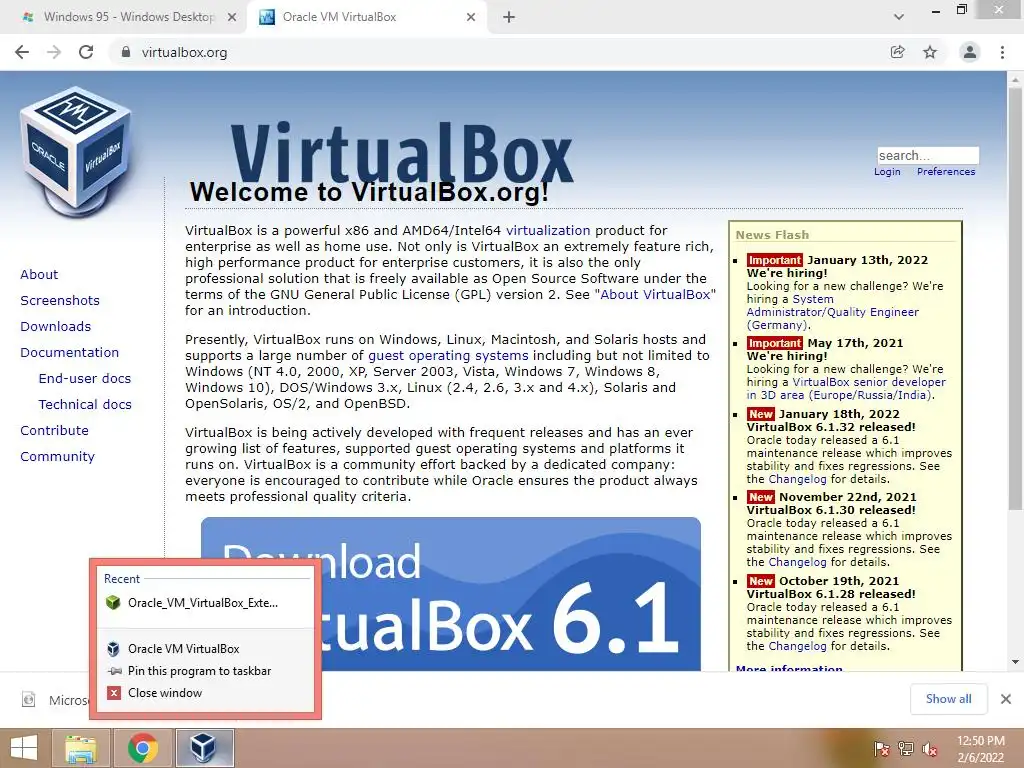Click the Action Center flag tray icon

(x=882, y=749)
